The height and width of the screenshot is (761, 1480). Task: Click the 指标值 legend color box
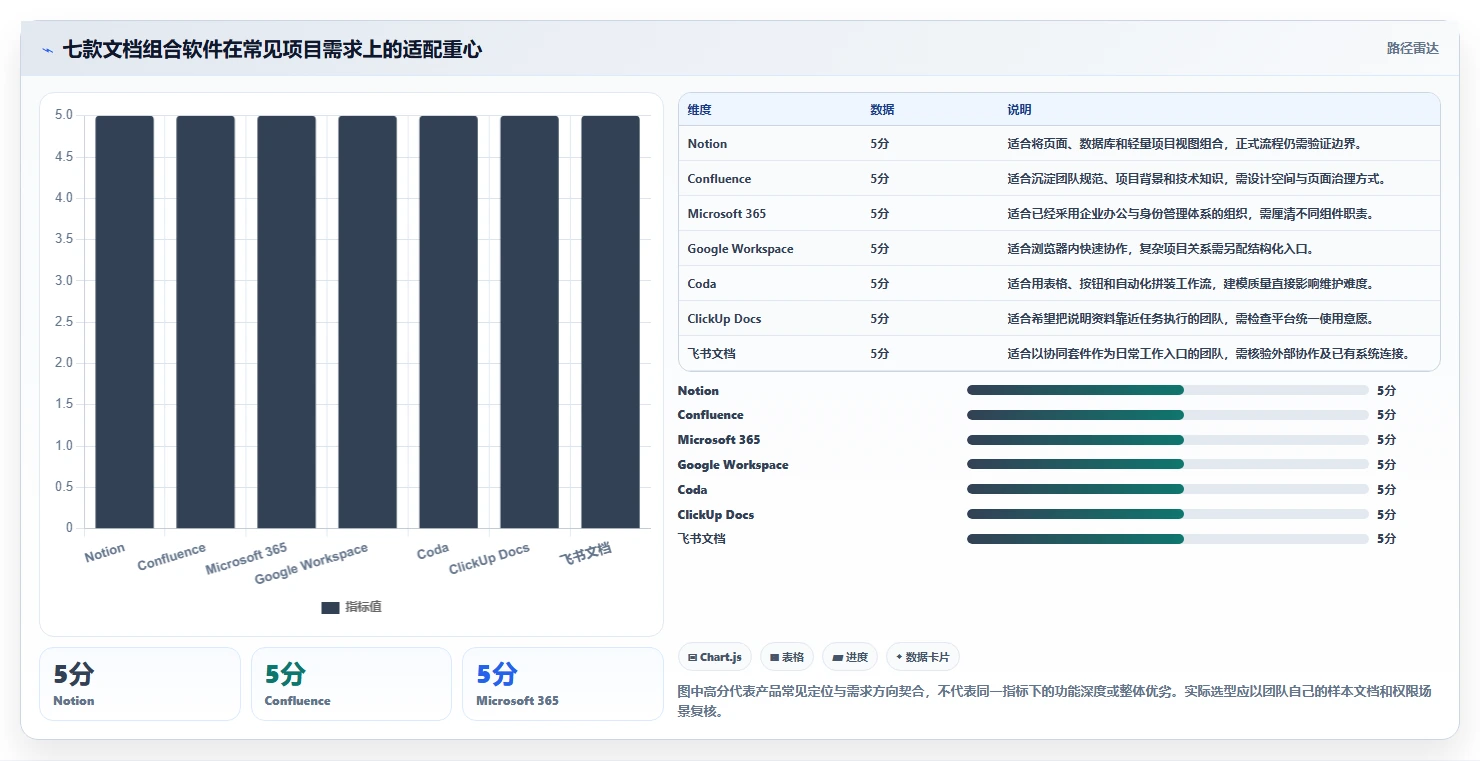(x=330, y=608)
